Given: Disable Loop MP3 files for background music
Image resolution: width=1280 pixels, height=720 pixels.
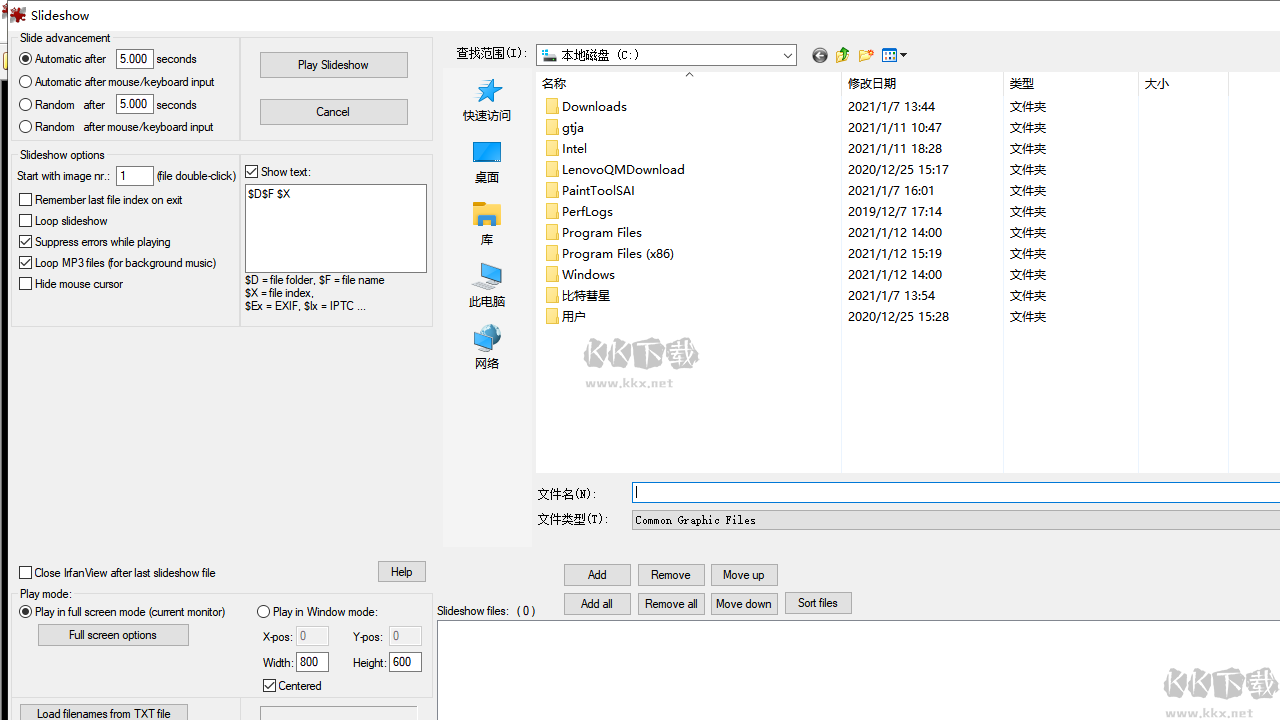Looking at the screenshot, I should coord(26,263).
